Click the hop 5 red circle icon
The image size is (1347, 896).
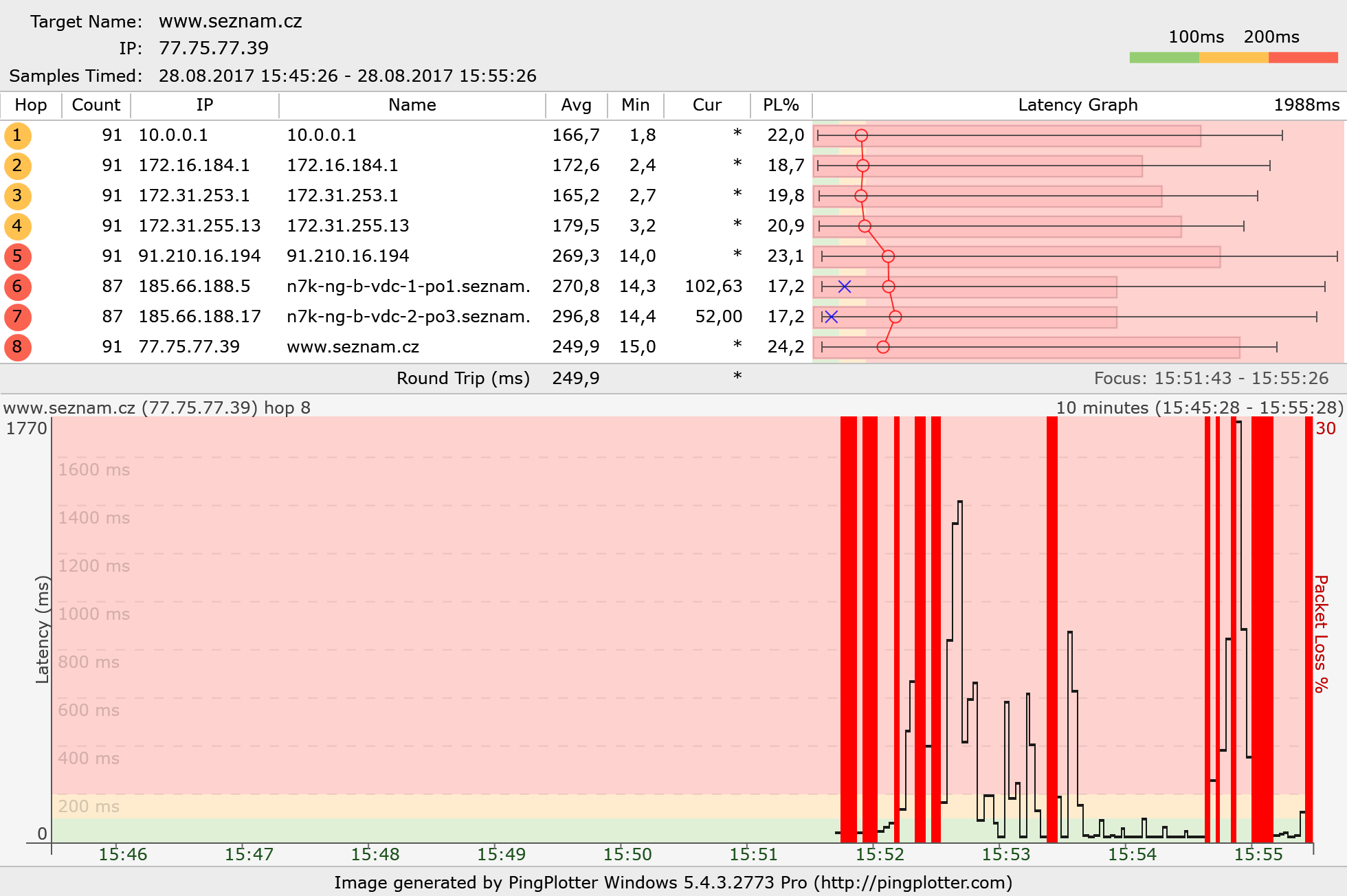click(17, 256)
